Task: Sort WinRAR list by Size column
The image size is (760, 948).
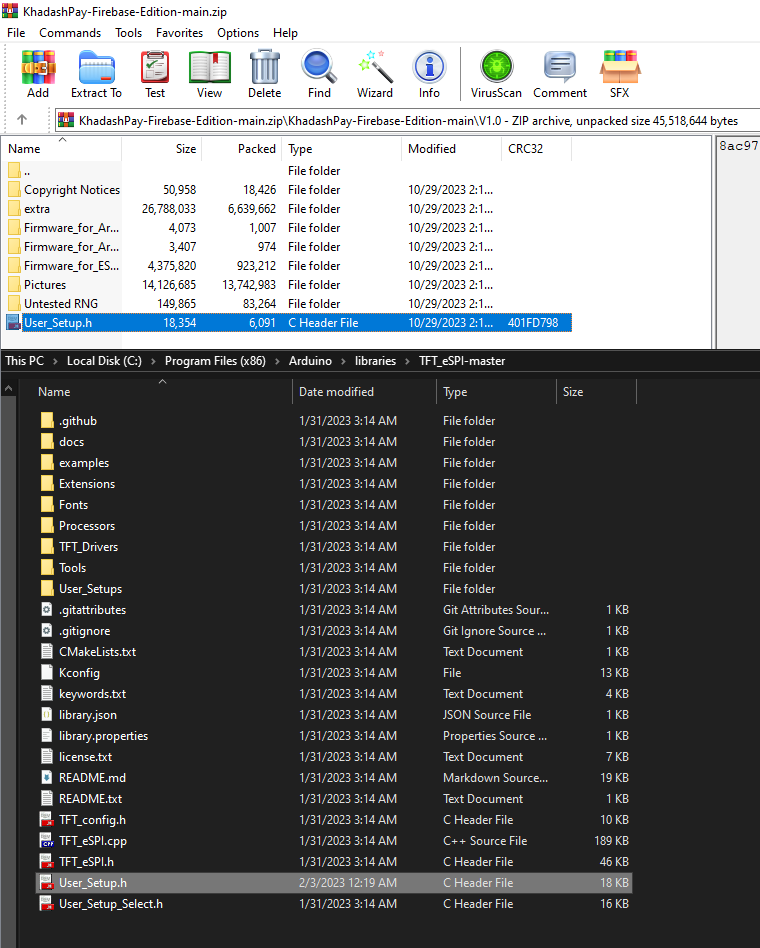Action: coord(161,149)
